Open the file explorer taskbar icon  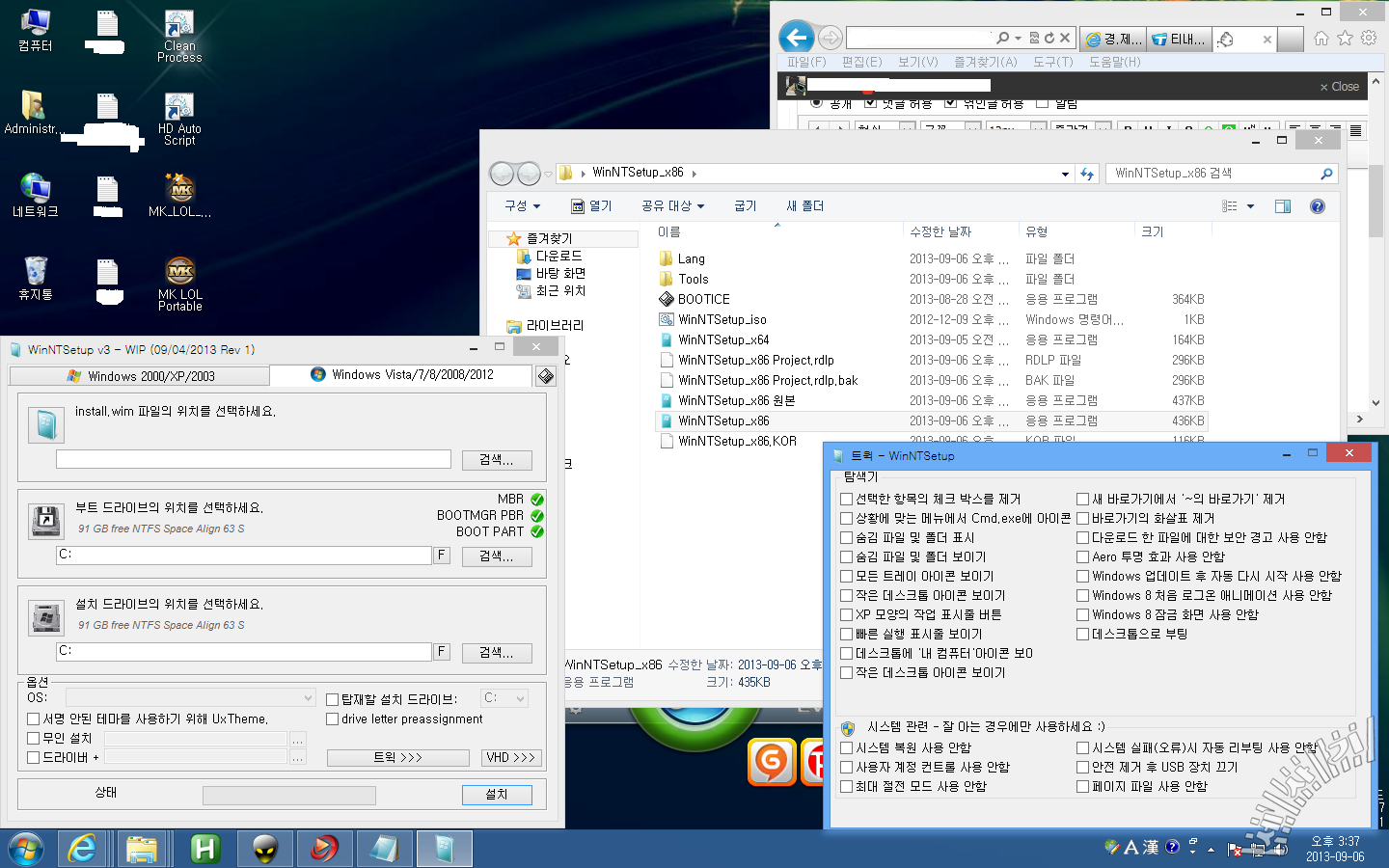pyautogui.click(x=142, y=849)
